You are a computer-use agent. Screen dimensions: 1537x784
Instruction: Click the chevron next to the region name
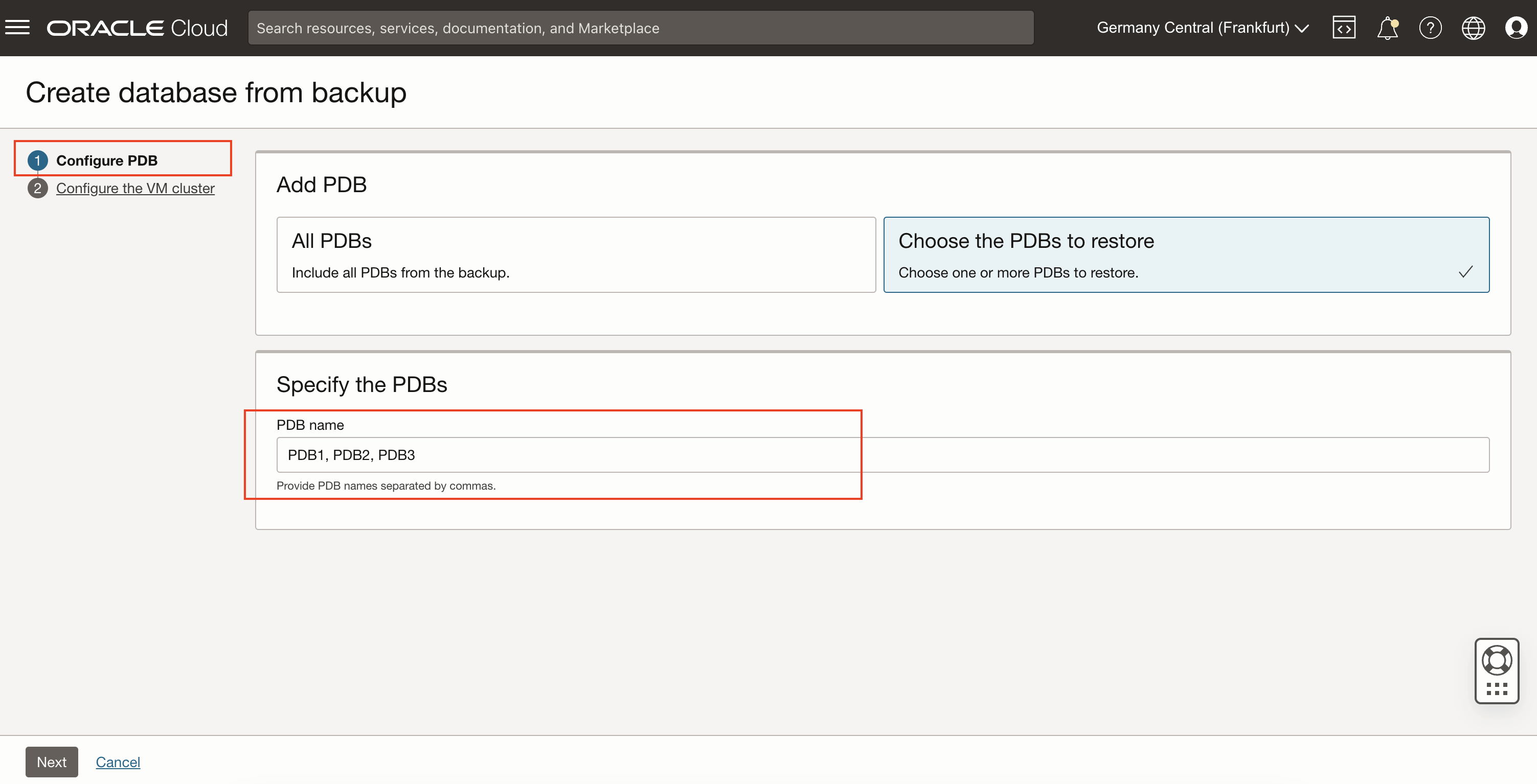[x=1302, y=28]
